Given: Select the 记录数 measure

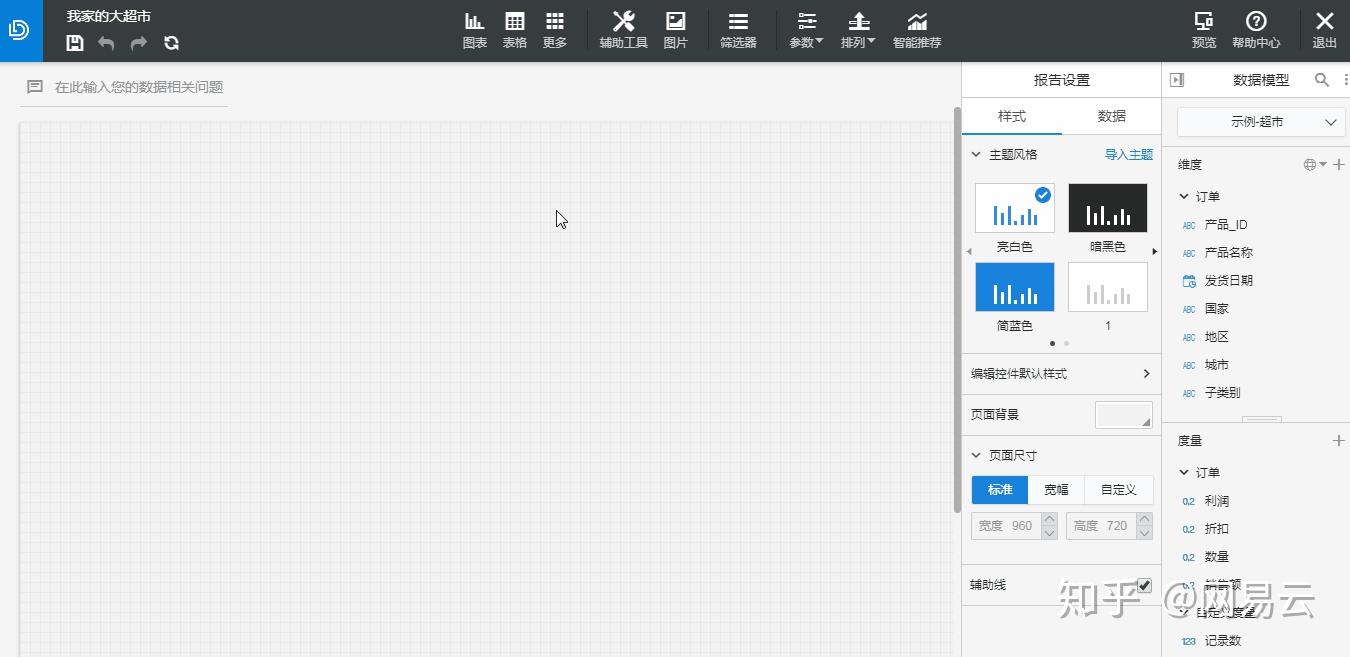Looking at the screenshot, I should click(1222, 641).
